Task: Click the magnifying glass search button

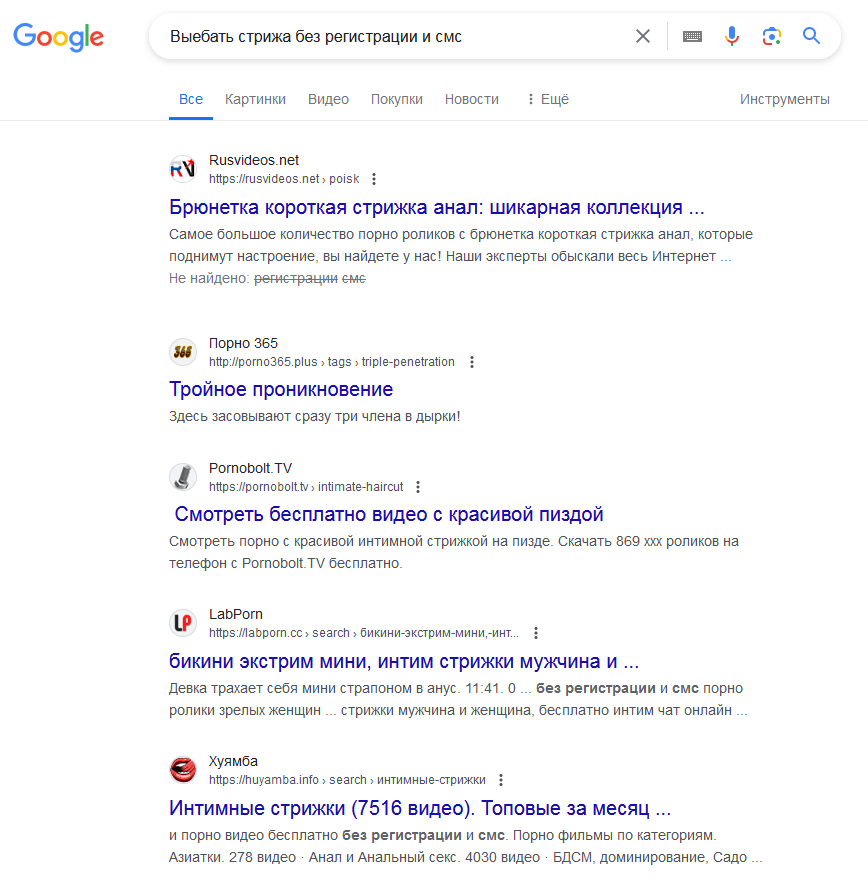Action: 811,36
